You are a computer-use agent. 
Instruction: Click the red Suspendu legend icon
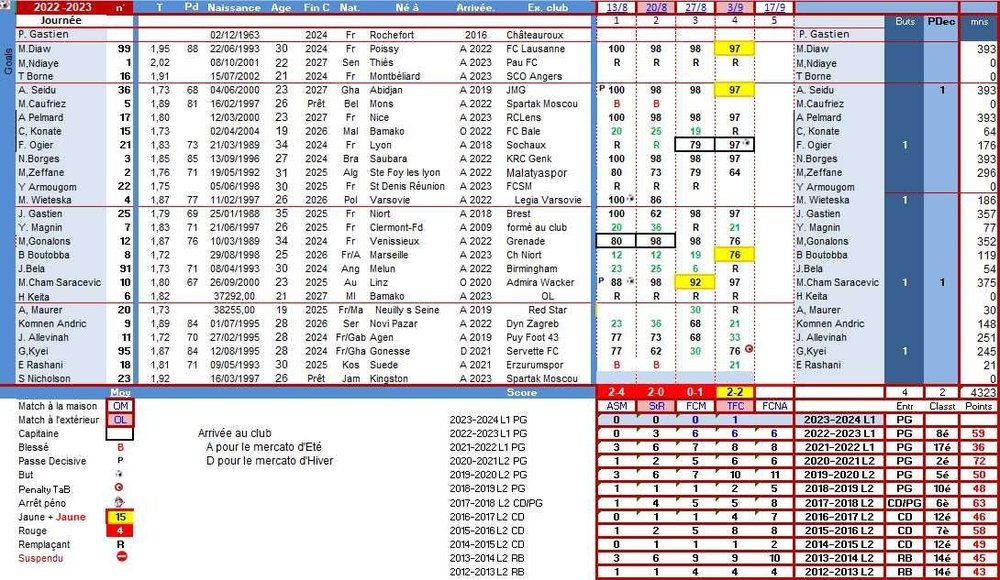pos(121,556)
